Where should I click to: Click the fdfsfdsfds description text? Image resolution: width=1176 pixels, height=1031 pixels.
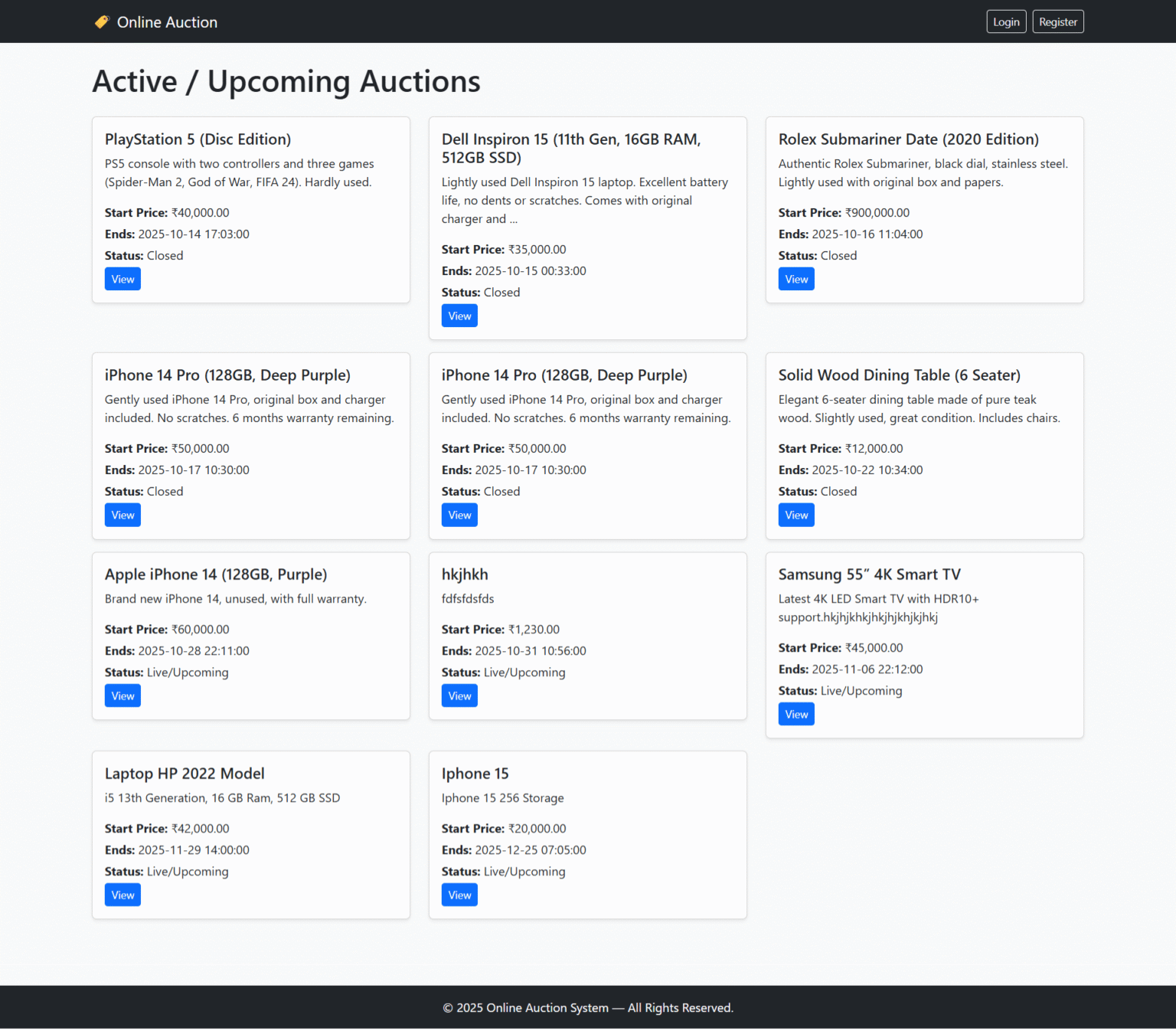click(x=468, y=599)
